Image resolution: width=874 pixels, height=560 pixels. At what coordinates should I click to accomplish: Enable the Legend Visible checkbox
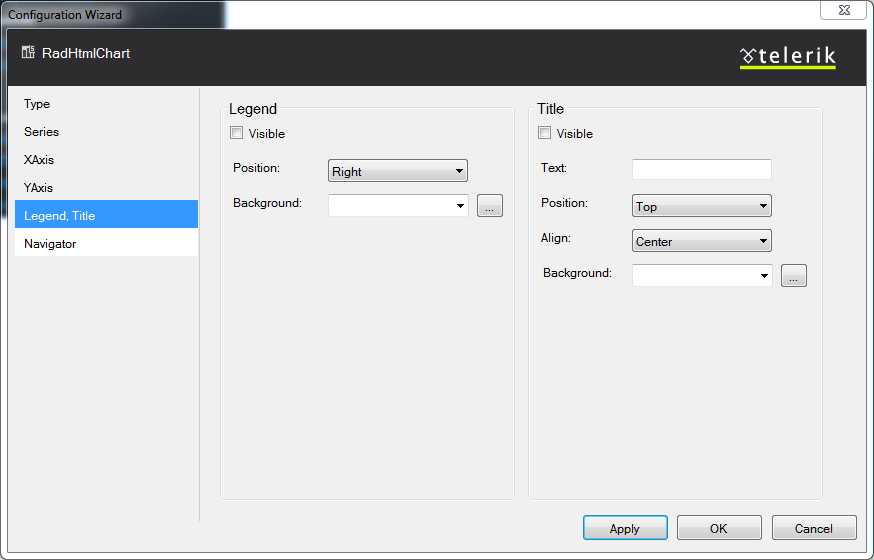(237, 133)
